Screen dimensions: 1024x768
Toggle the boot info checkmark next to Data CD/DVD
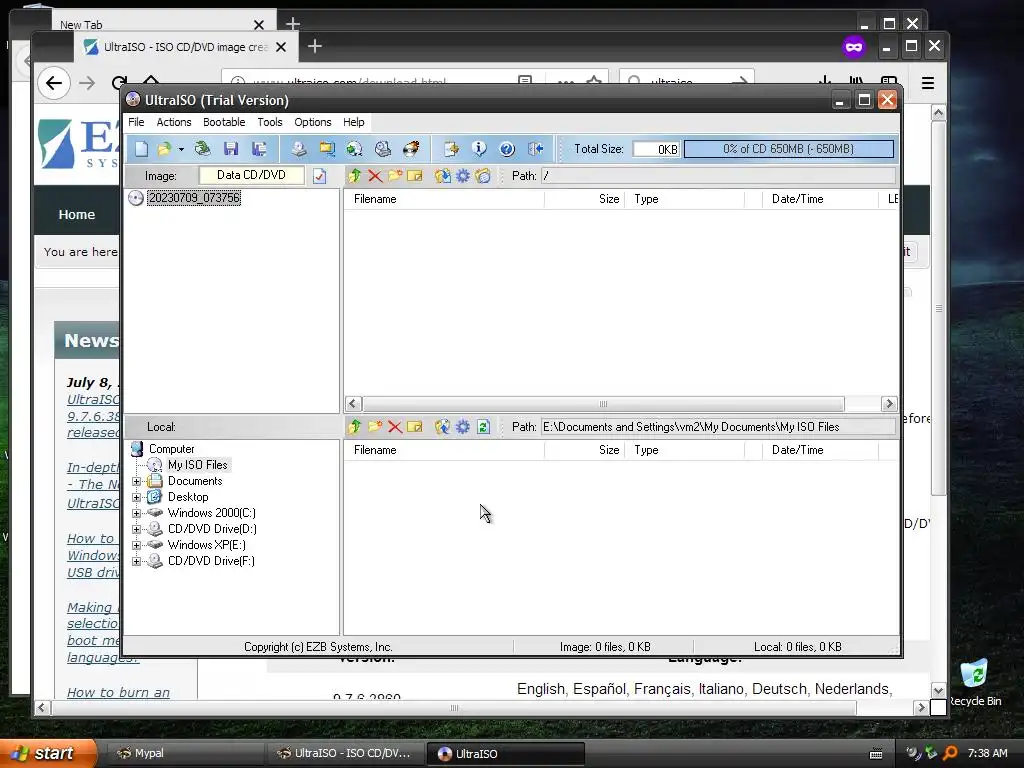[x=319, y=176]
